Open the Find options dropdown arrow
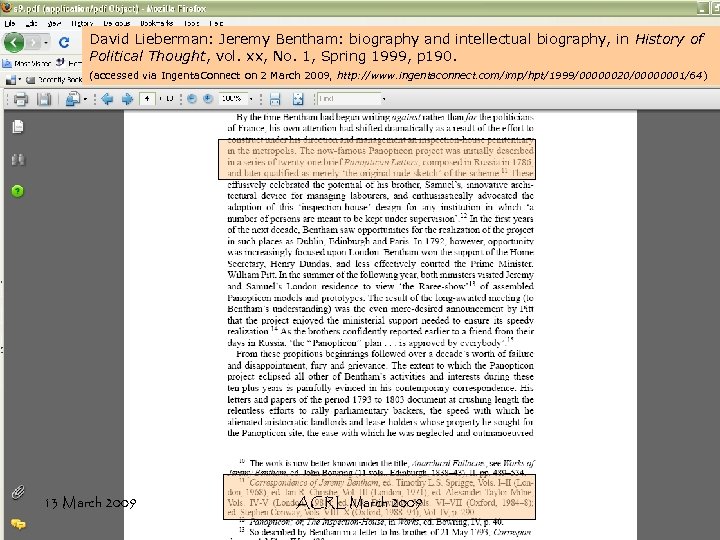 (384, 99)
